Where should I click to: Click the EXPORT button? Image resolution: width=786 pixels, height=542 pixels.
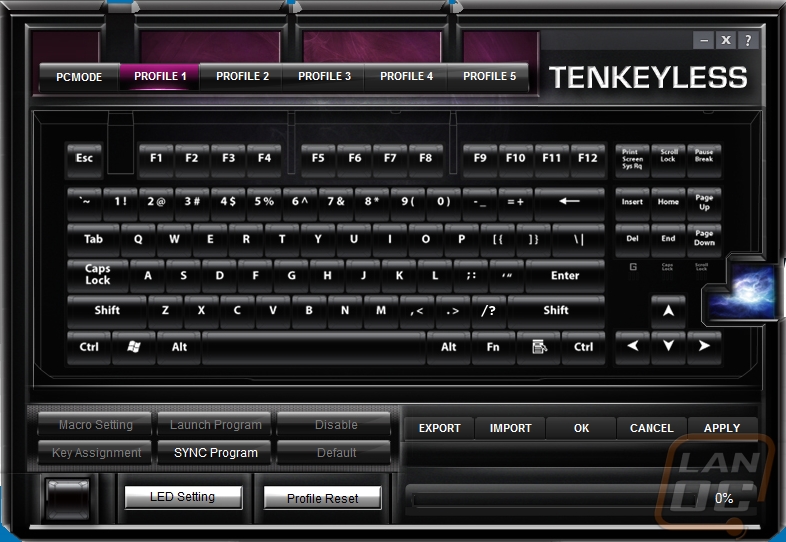click(x=439, y=428)
